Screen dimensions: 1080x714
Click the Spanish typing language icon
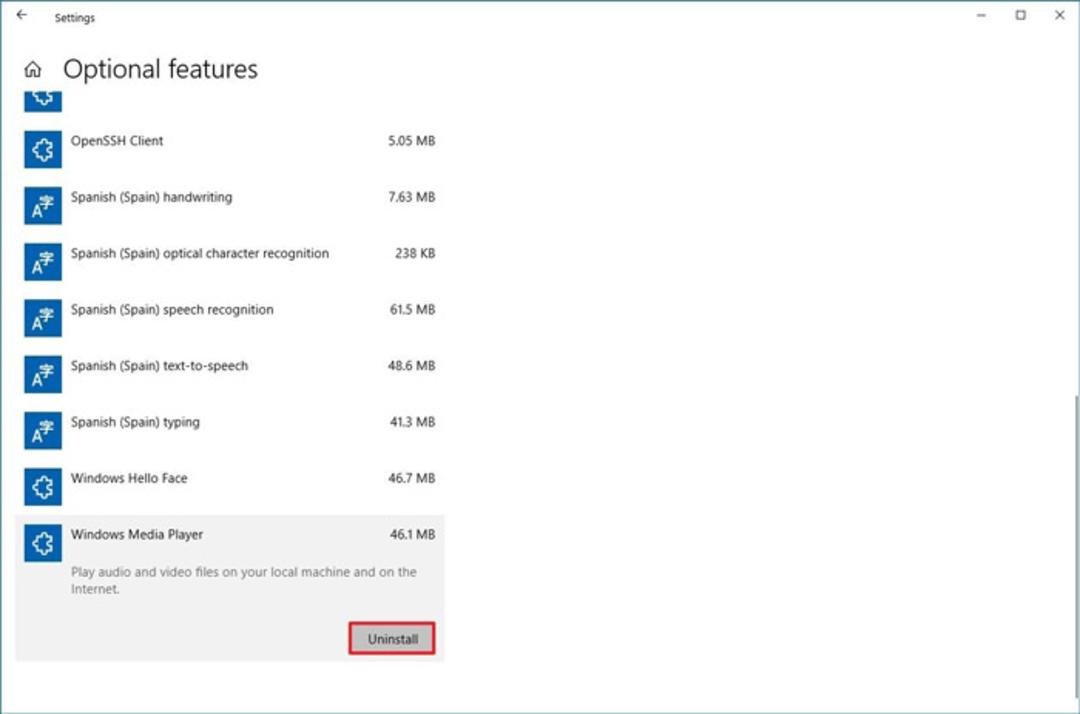click(x=43, y=430)
